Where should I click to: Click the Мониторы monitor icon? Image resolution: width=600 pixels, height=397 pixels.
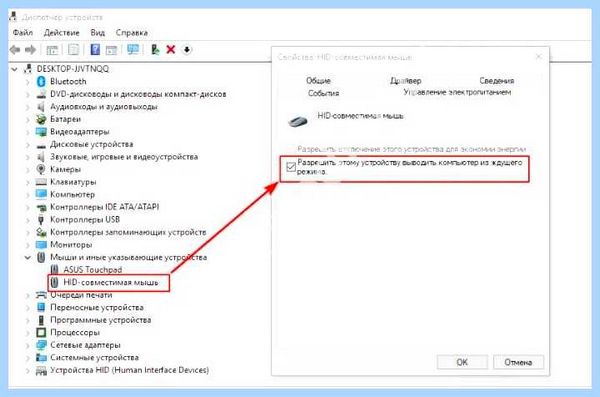coord(41,244)
